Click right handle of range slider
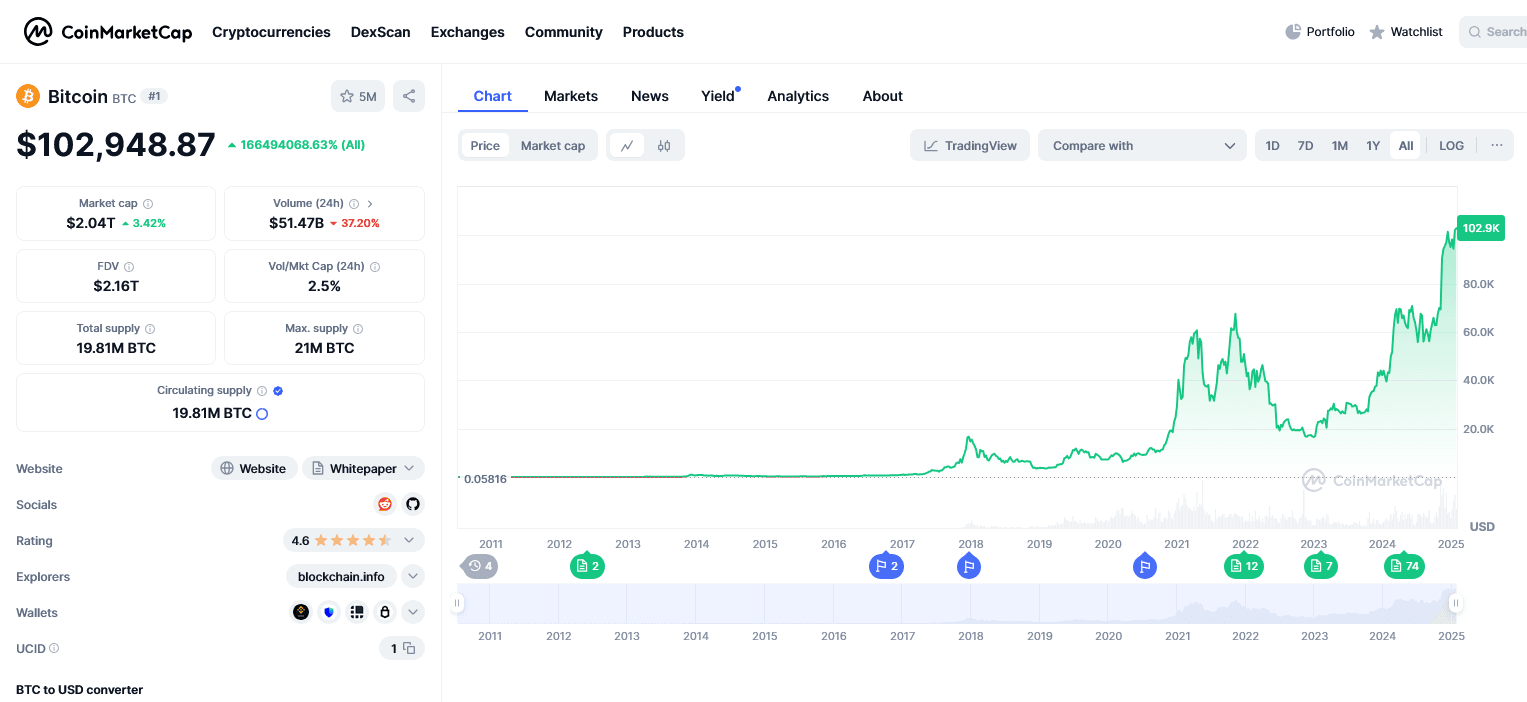The width and height of the screenshot is (1527, 702). coord(1456,603)
